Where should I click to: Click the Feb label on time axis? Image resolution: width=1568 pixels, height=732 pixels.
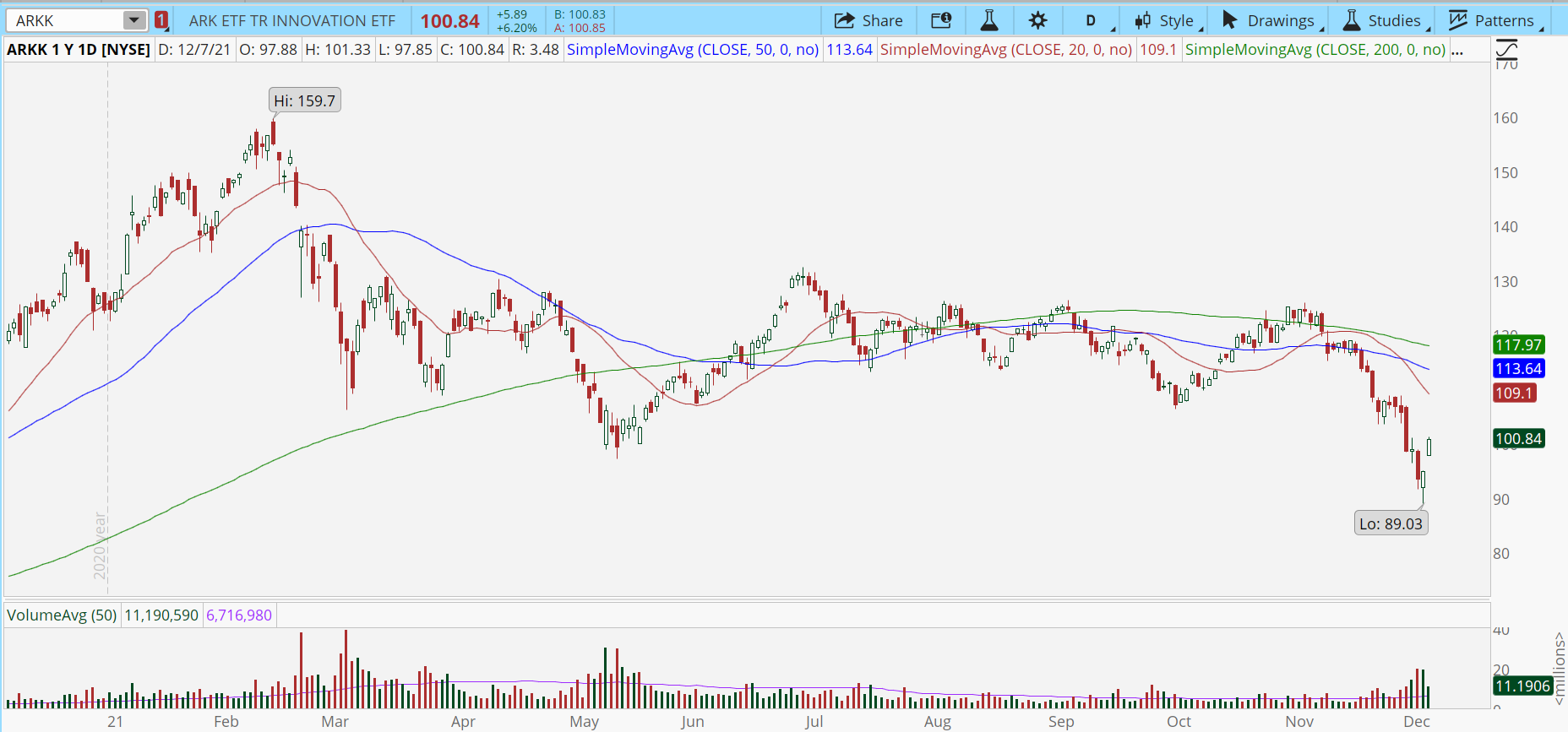click(226, 722)
